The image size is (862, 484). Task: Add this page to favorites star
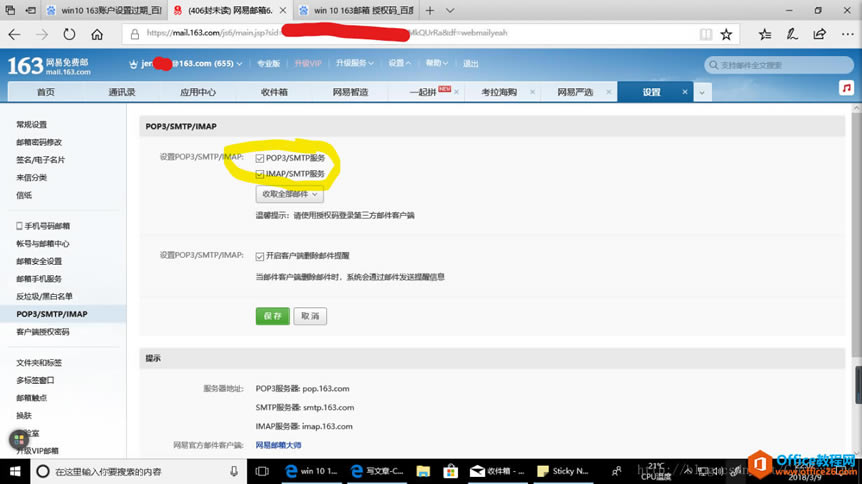pyautogui.click(x=726, y=35)
